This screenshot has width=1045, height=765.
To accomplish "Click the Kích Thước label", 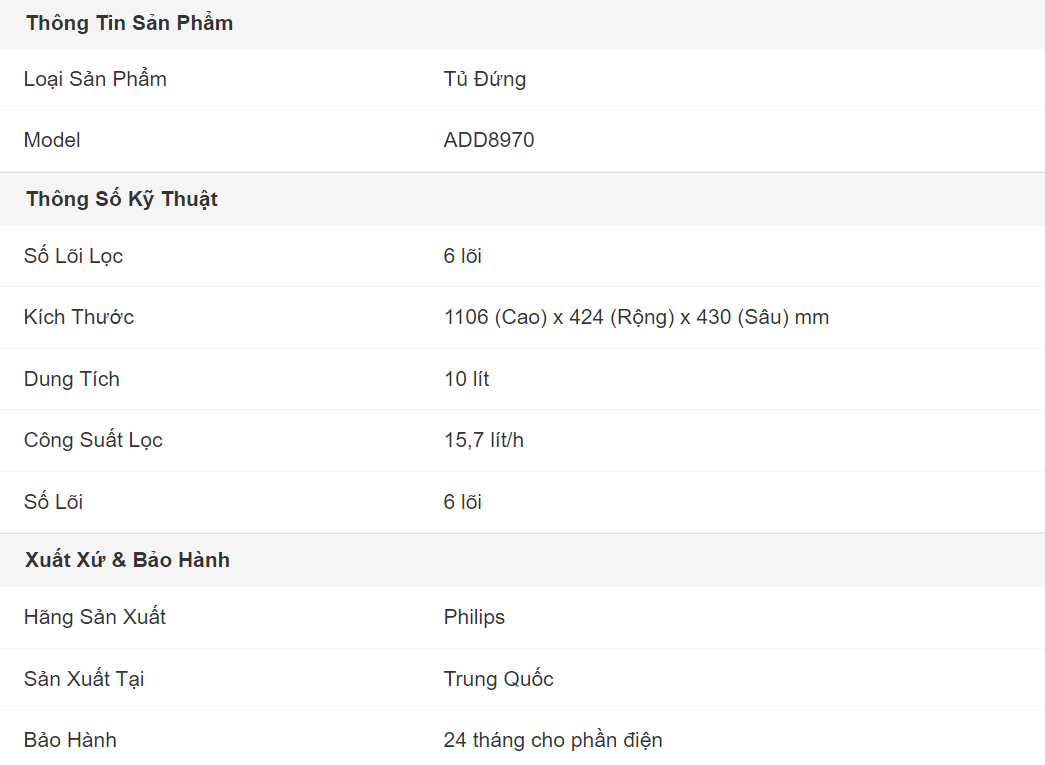I will tap(79, 317).
